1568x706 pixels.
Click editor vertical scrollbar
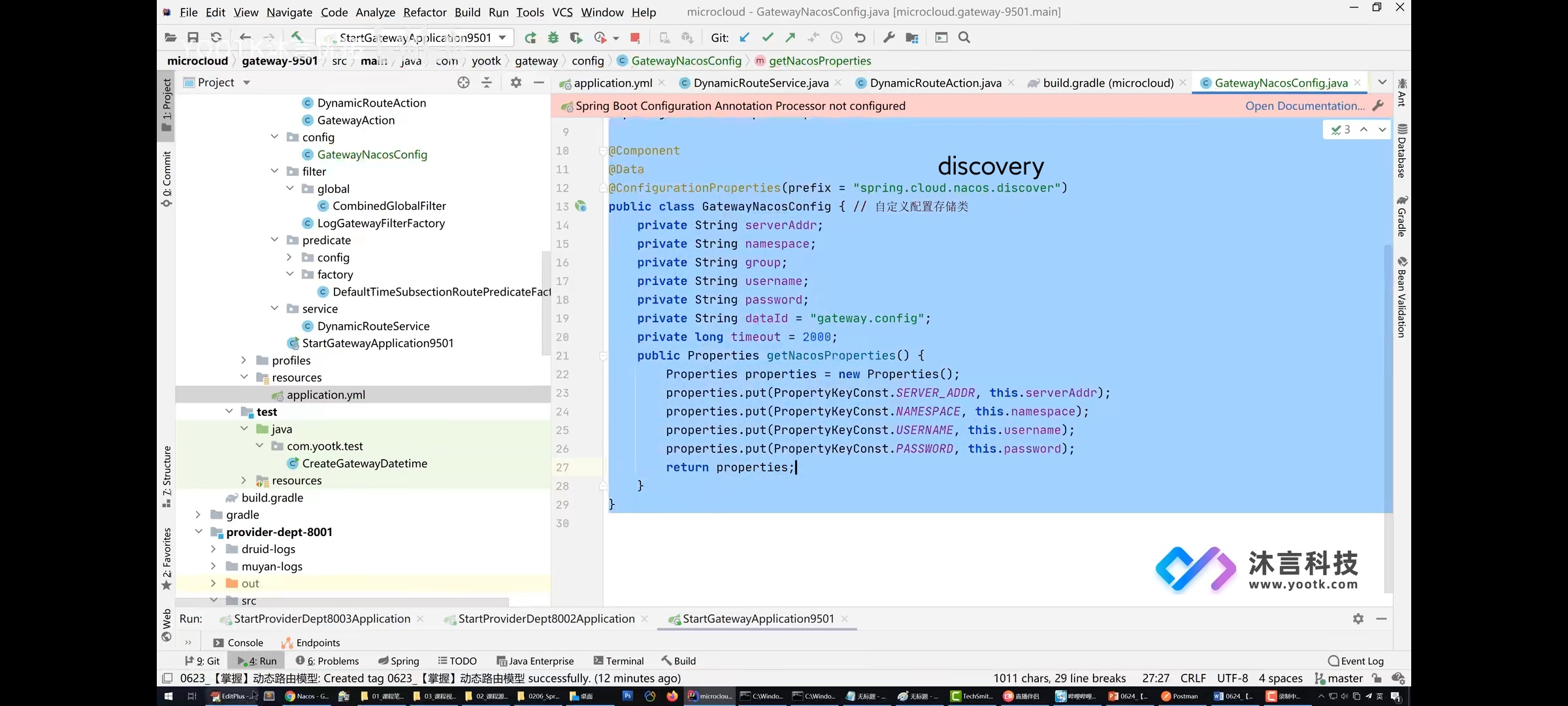pos(1388,418)
